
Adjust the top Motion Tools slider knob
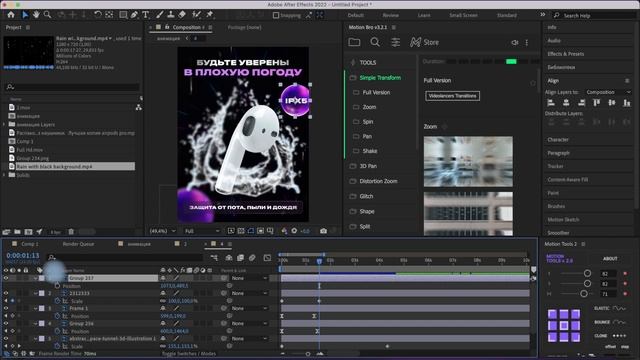click(587, 273)
